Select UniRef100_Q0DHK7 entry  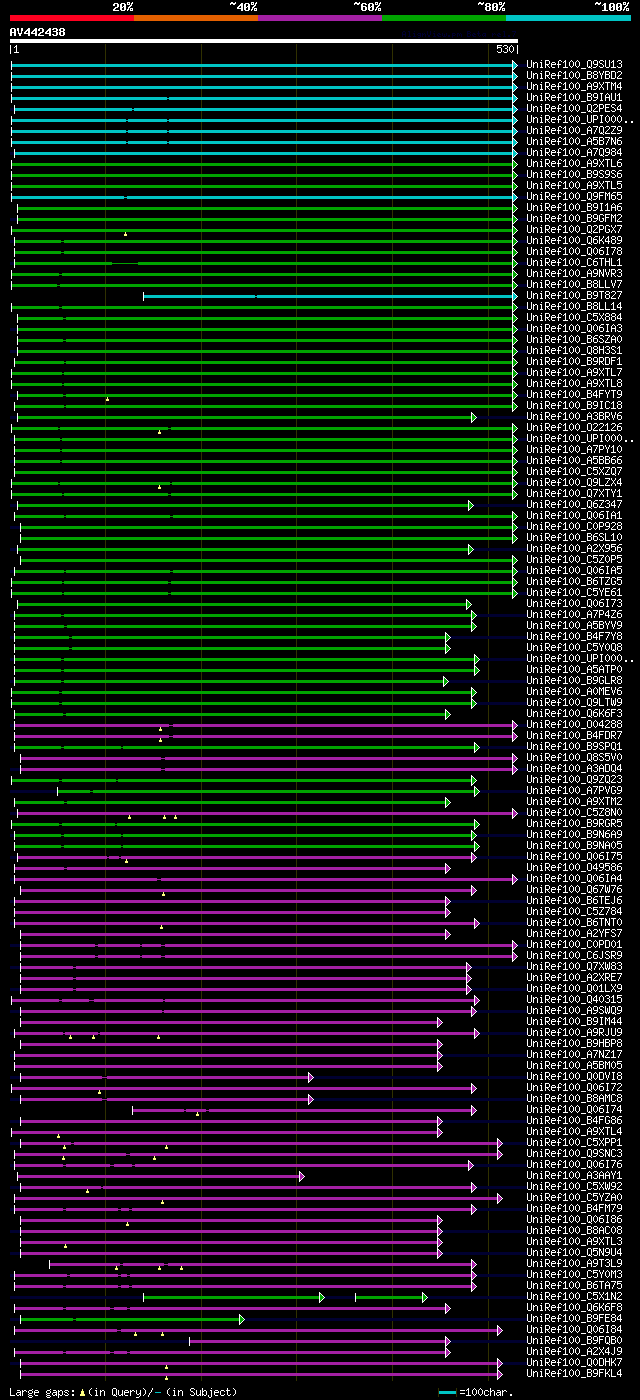pyautogui.click(x=574, y=1362)
